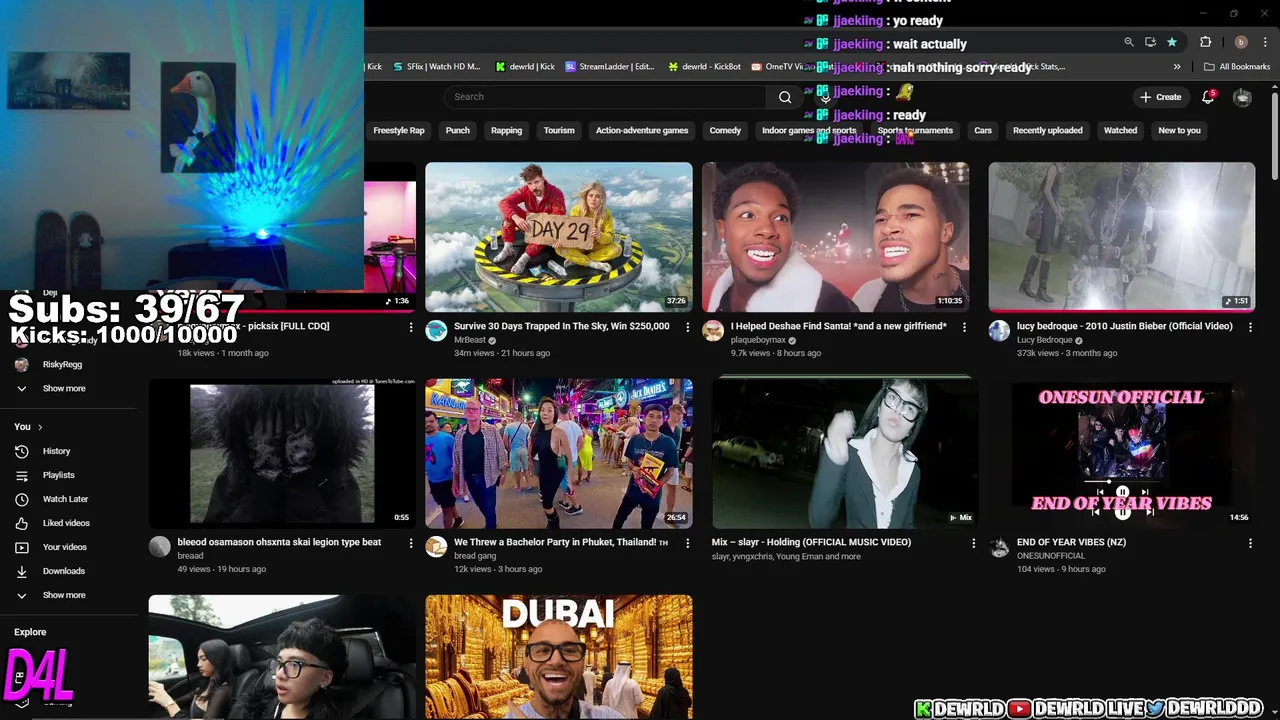This screenshot has width=1280, height=720.
Task: Open lucy bedroque 2010 Justin Bieber title
Action: click(x=1124, y=326)
